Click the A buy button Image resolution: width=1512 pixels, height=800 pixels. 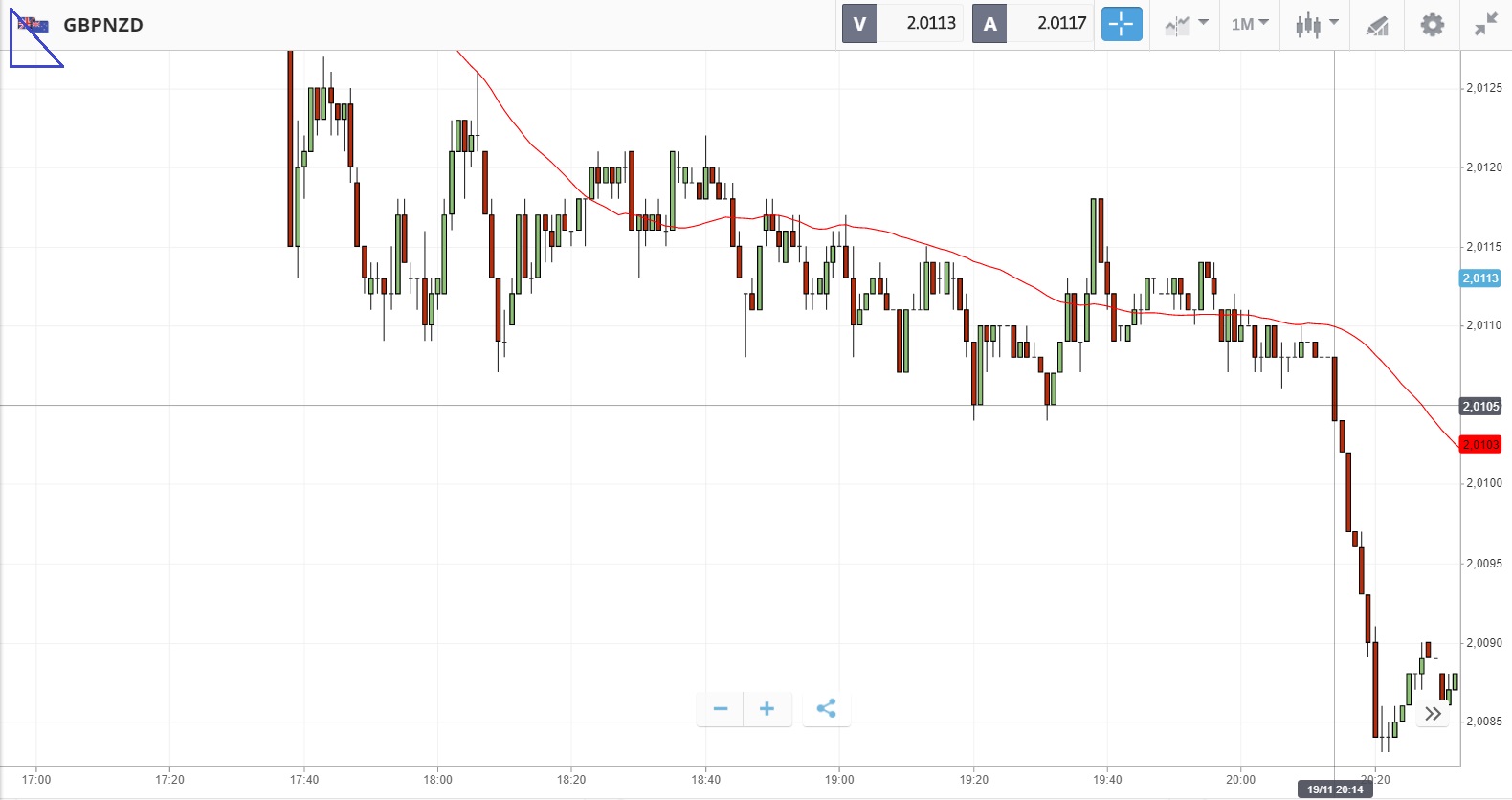tap(989, 24)
